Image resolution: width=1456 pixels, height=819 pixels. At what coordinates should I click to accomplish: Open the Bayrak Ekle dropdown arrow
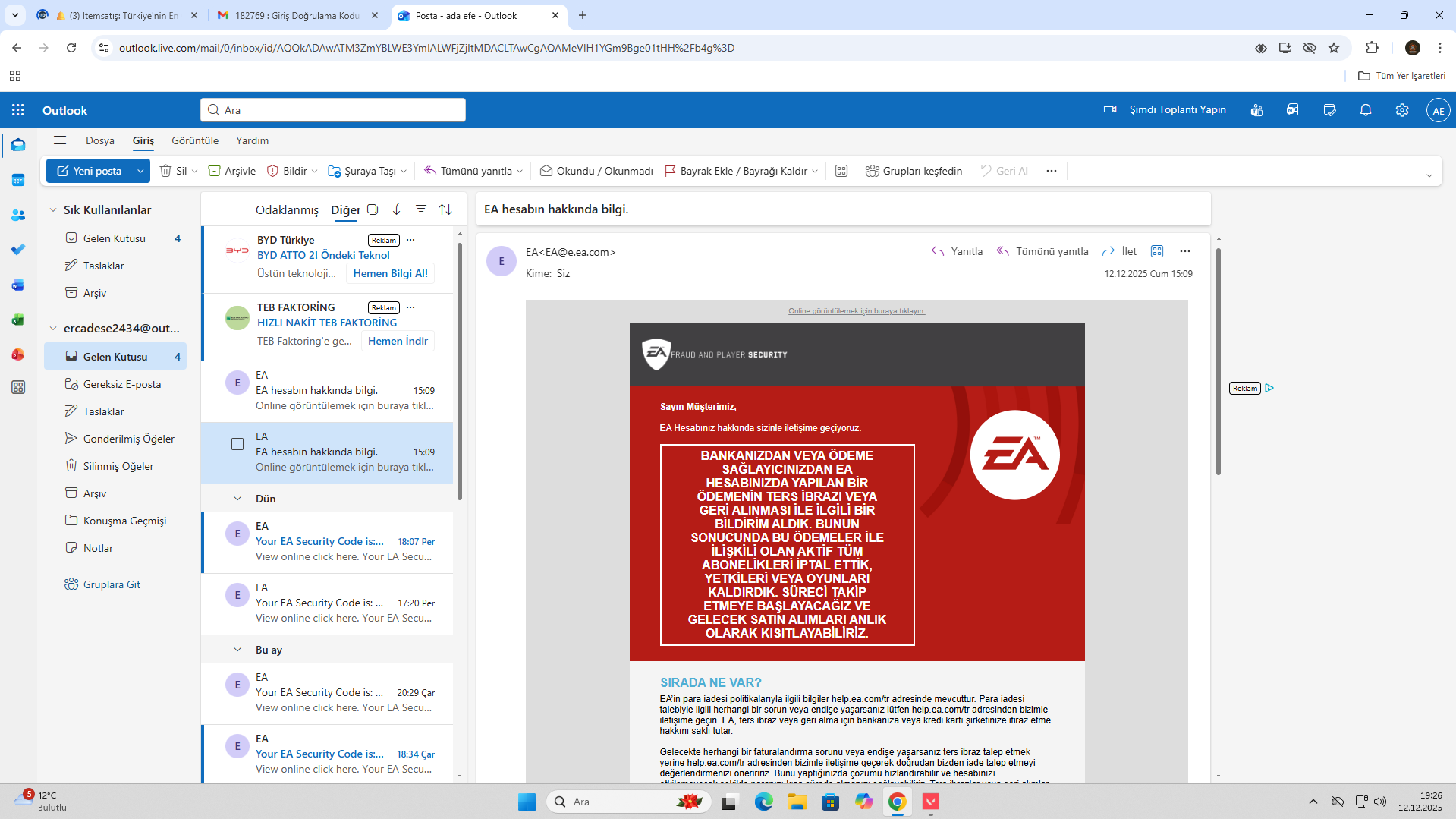[815, 172]
